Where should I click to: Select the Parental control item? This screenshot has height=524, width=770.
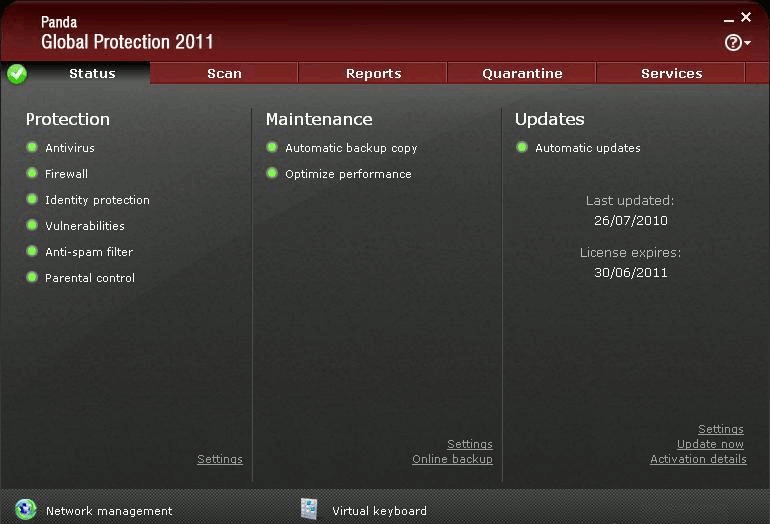(90, 278)
